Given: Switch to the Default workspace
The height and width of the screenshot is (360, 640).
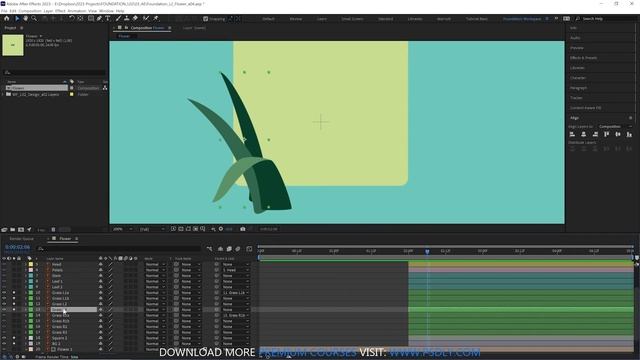Looking at the screenshot, I should pos(268,19).
